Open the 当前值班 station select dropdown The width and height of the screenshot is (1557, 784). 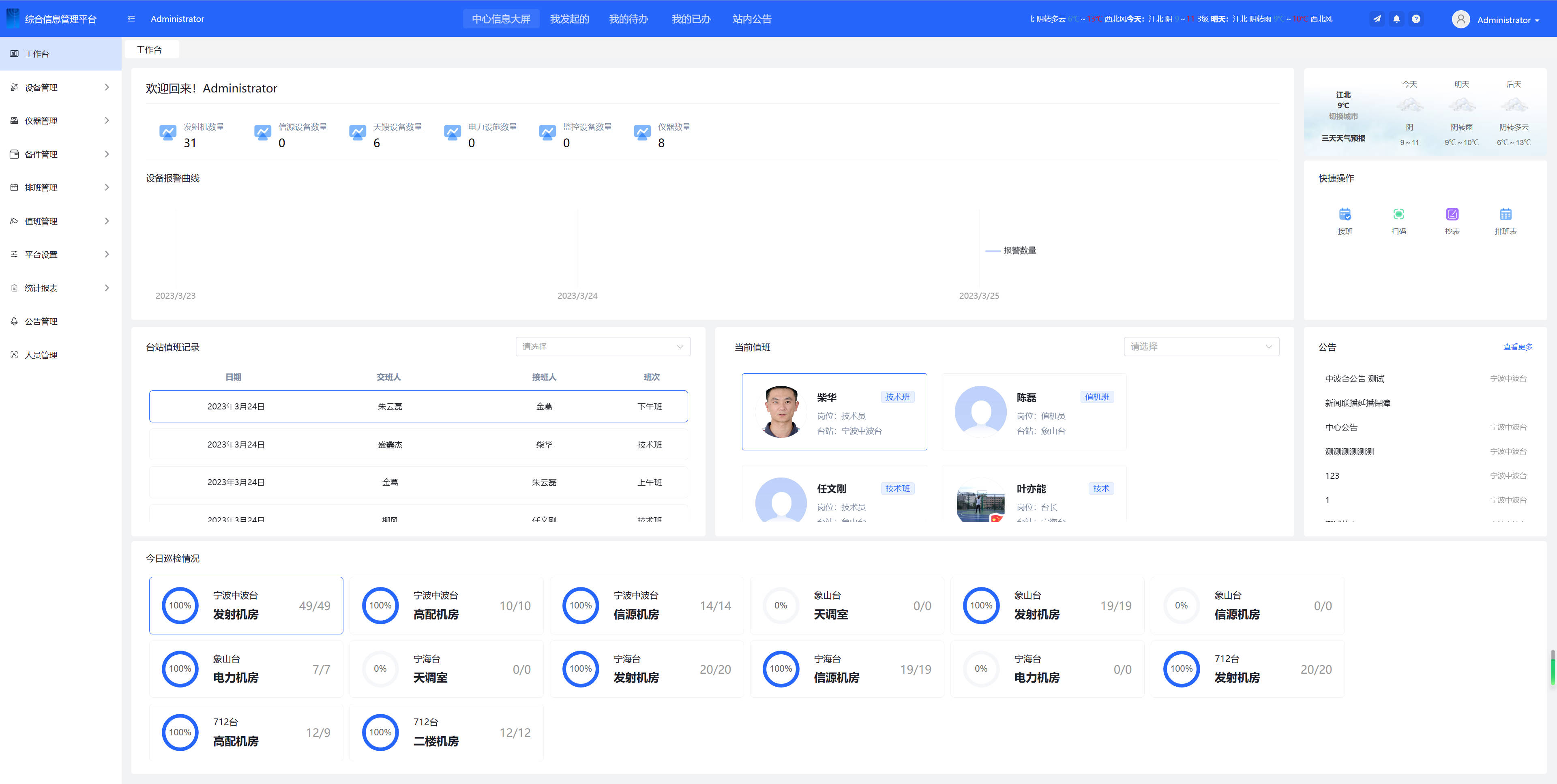tap(1201, 347)
